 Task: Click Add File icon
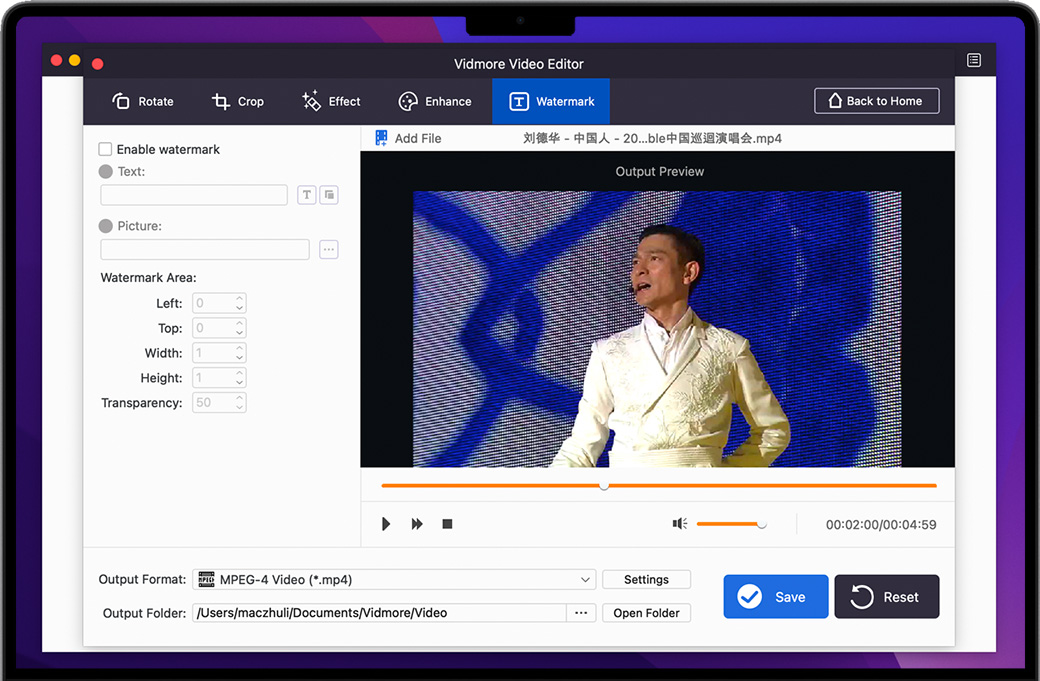[x=381, y=139]
